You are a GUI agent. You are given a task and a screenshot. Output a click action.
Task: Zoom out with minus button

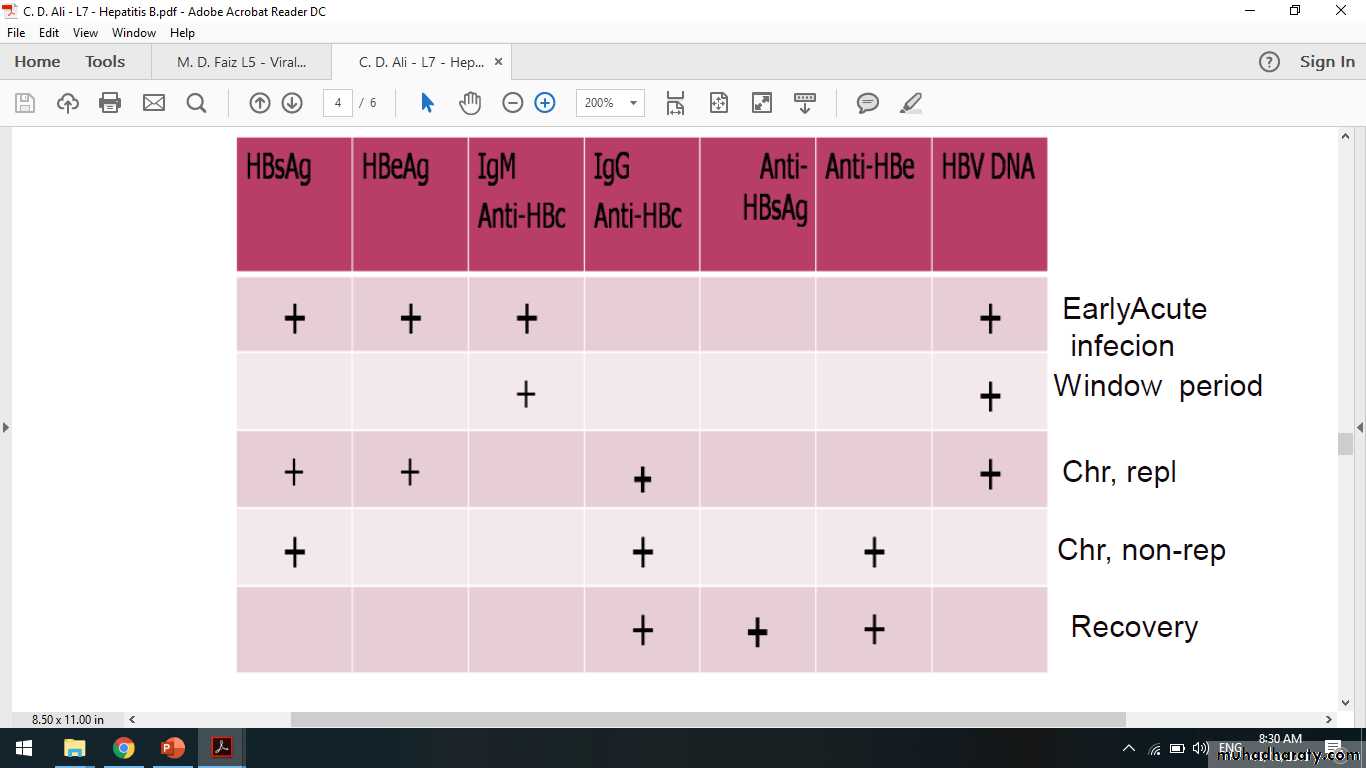513,103
